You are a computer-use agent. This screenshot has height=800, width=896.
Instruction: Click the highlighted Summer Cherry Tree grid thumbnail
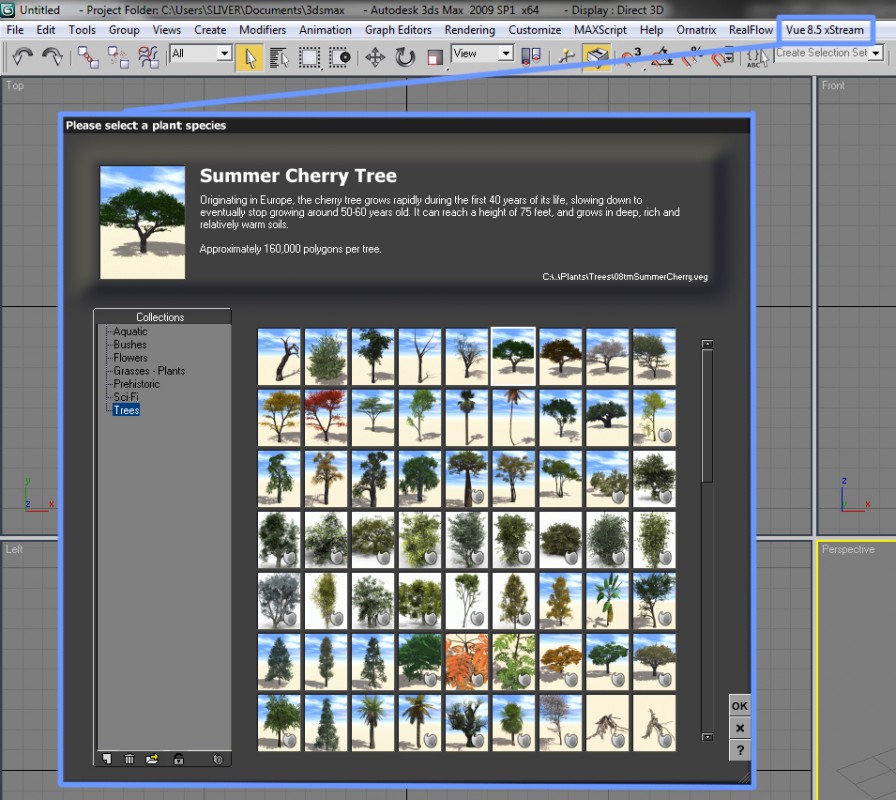coord(513,357)
